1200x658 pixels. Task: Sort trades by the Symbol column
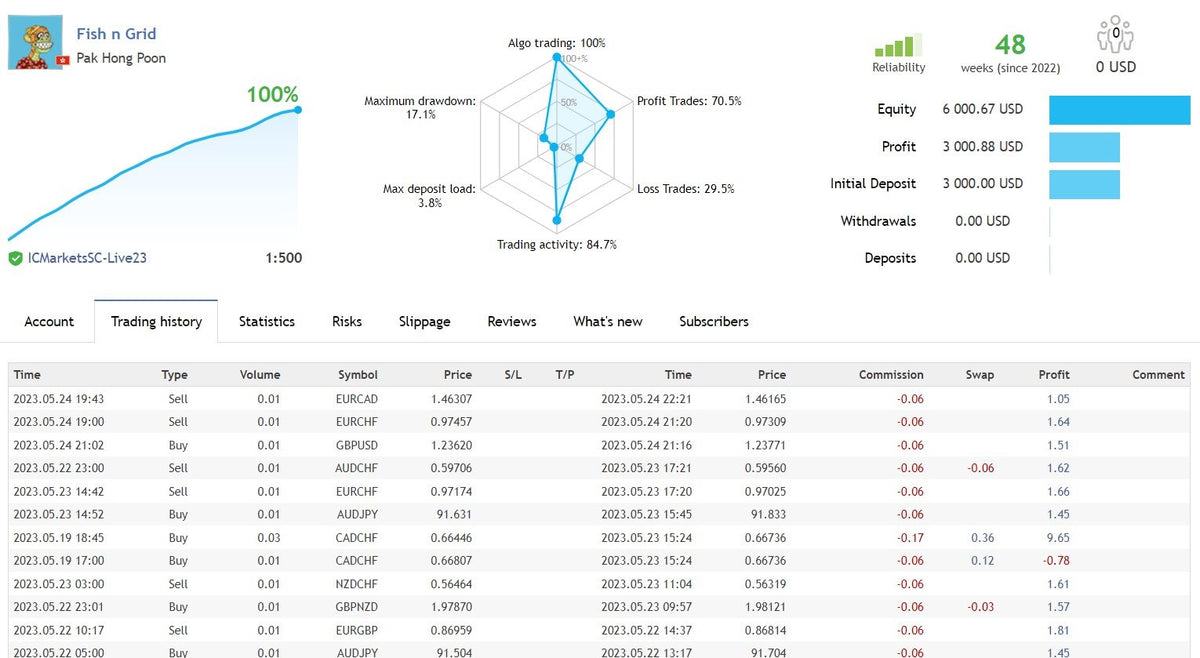pyautogui.click(x=357, y=374)
